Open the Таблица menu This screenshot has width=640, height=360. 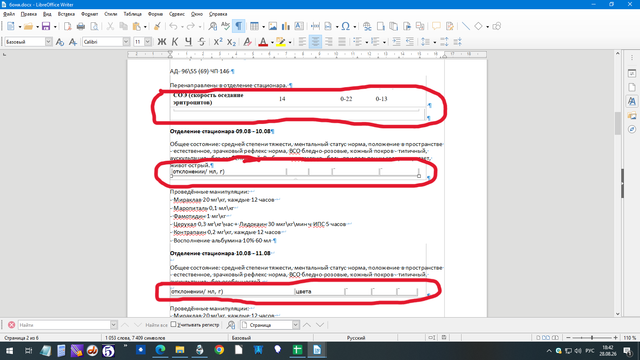(132, 14)
